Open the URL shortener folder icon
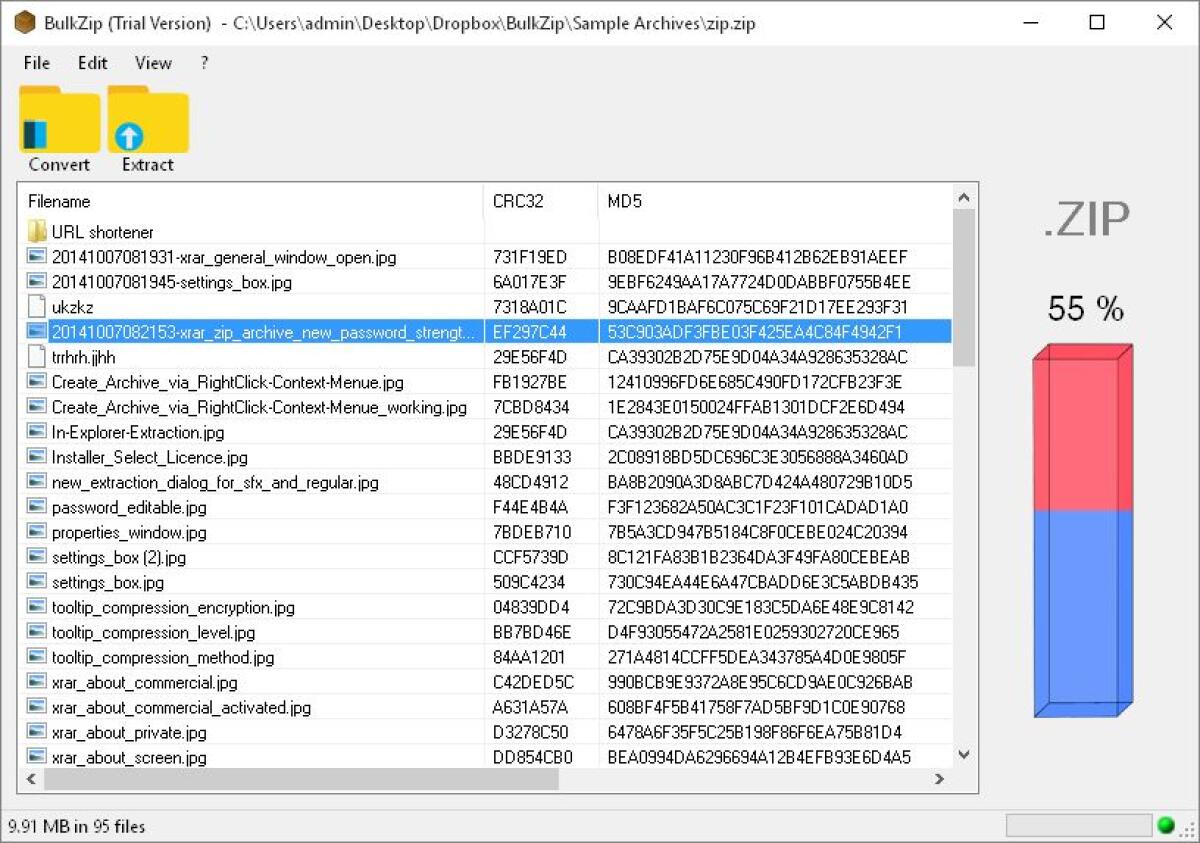 tap(37, 232)
